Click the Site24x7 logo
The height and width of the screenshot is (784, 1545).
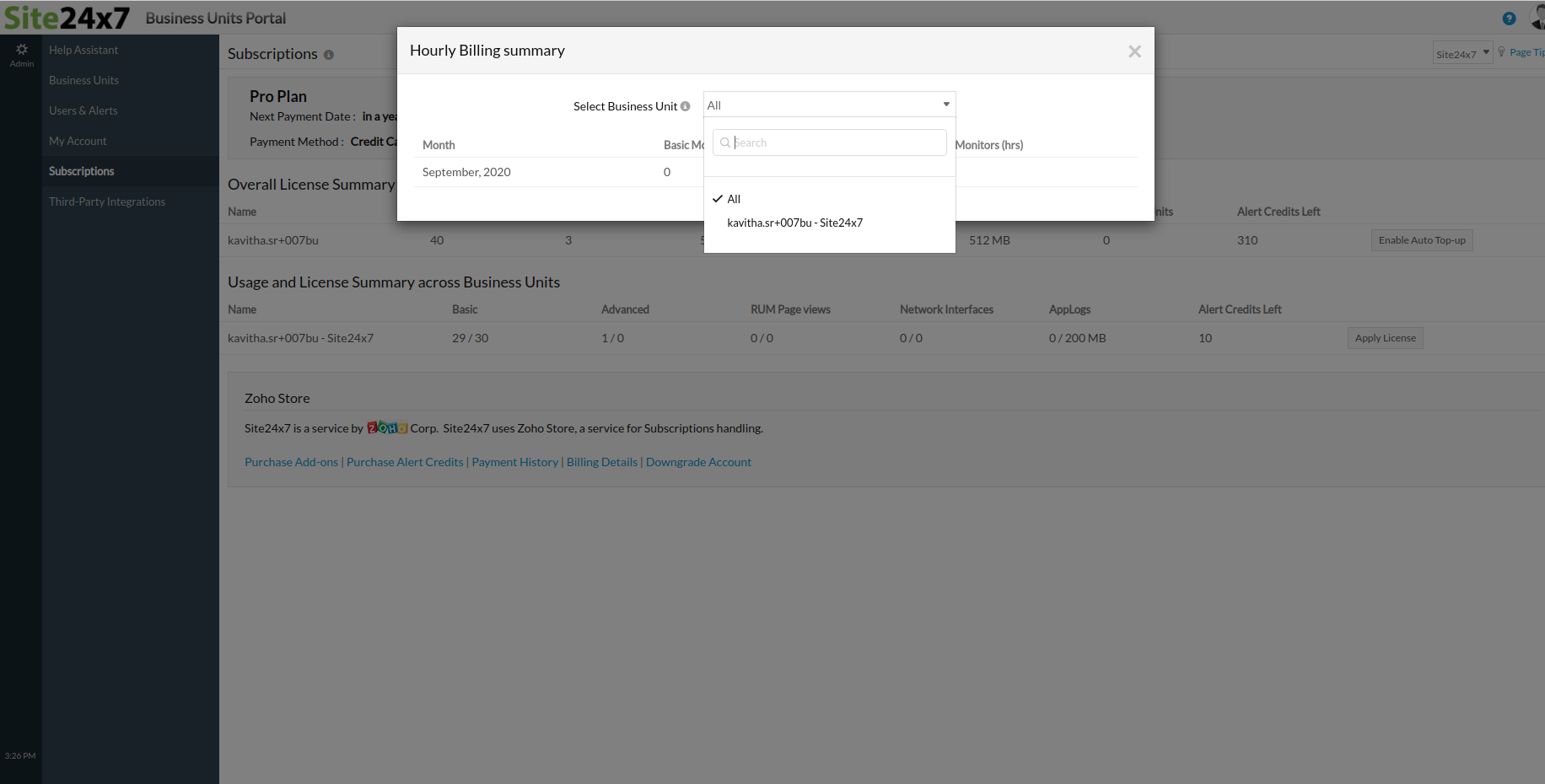coord(67,18)
